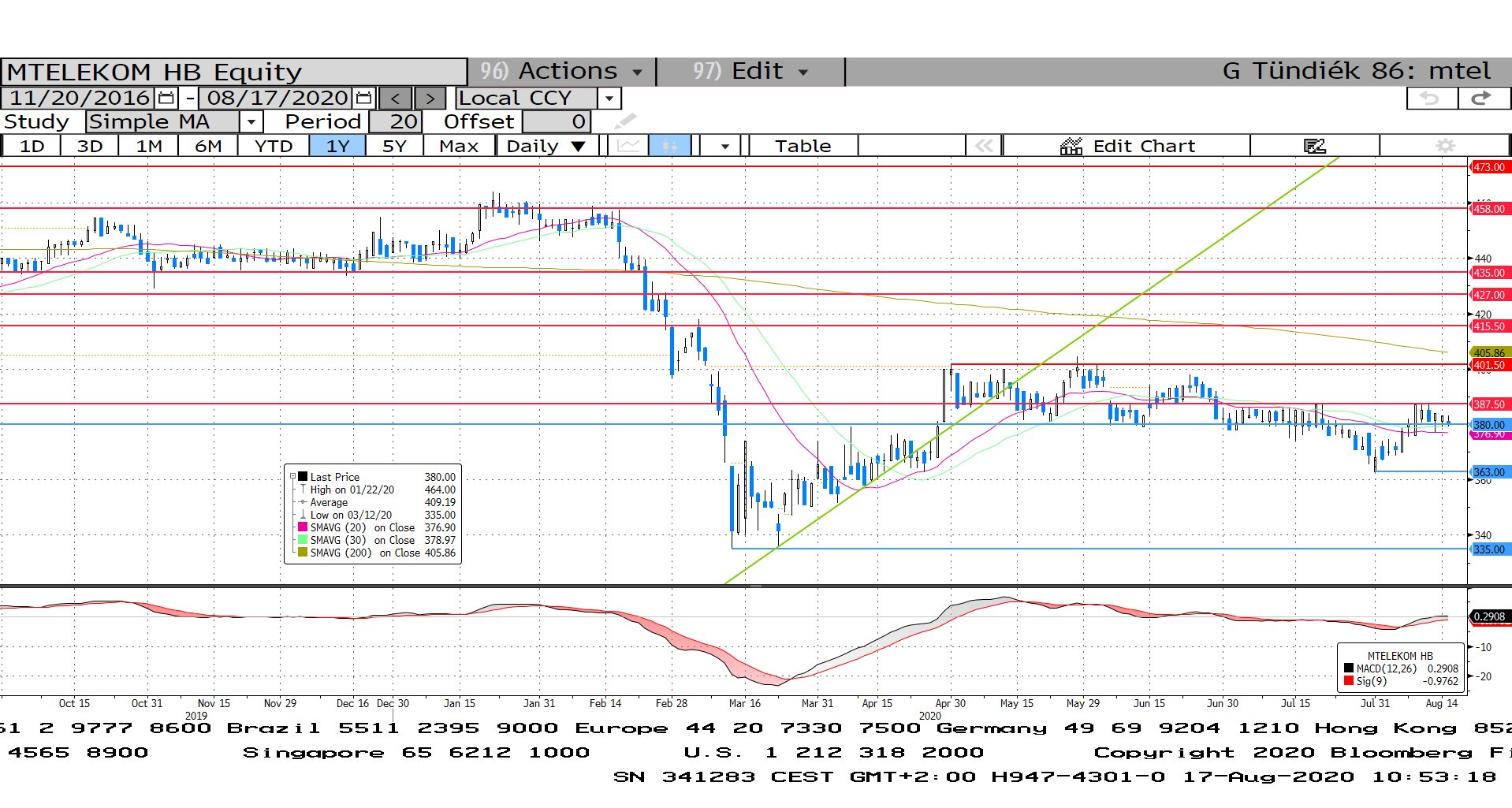Open the end date calendar picker
The width and height of the screenshot is (1512, 808).
click(363, 99)
